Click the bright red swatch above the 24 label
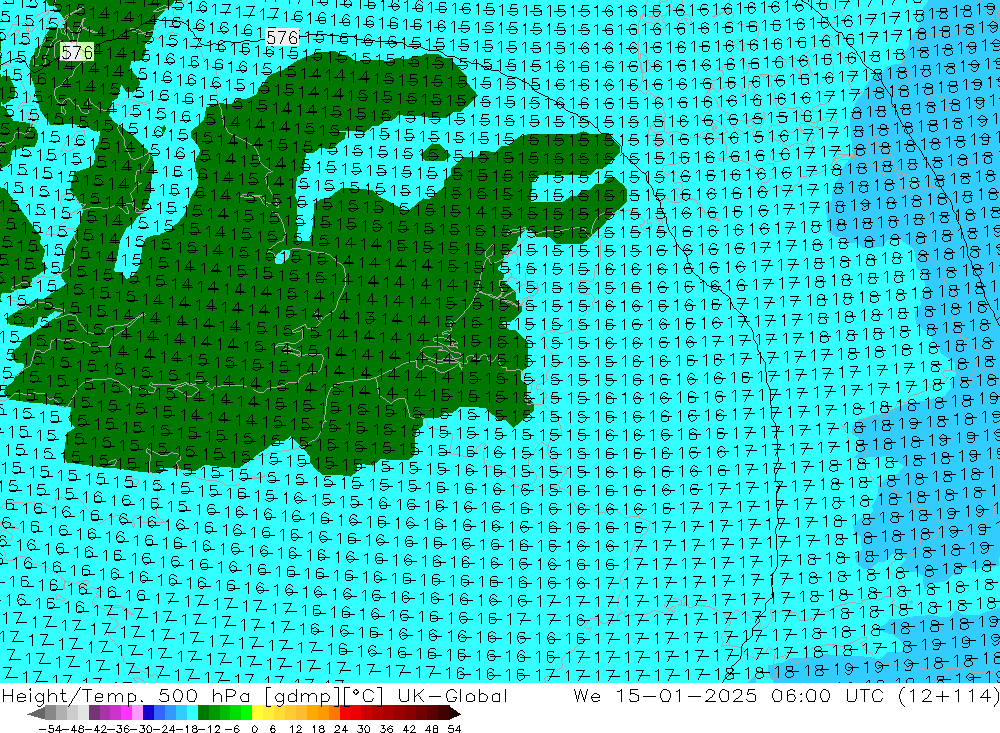The image size is (1000, 733). pyautogui.click(x=345, y=713)
